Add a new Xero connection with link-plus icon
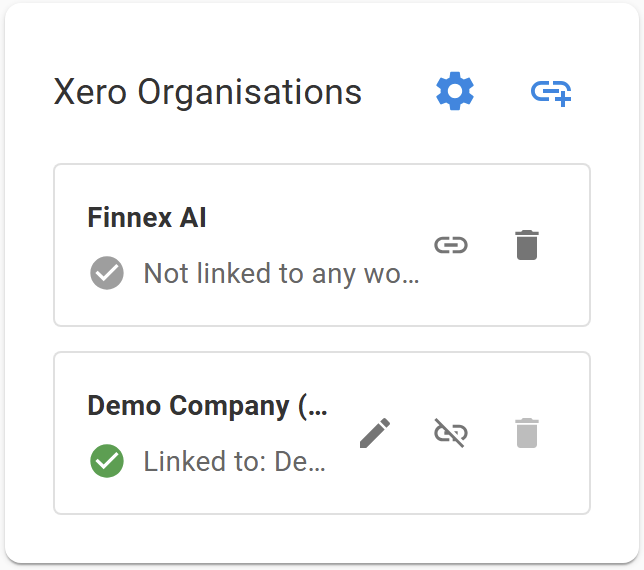Viewport: 644px width, 570px height. 551,93
